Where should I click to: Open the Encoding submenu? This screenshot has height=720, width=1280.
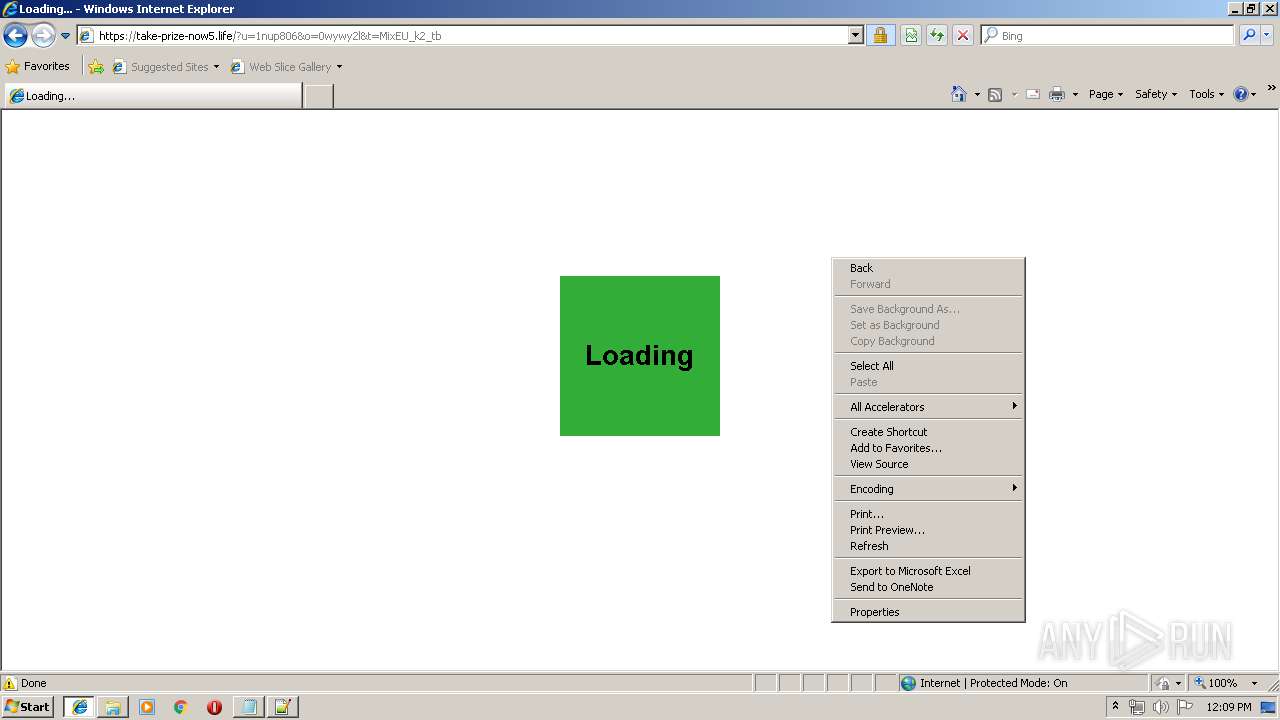(928, 489)
